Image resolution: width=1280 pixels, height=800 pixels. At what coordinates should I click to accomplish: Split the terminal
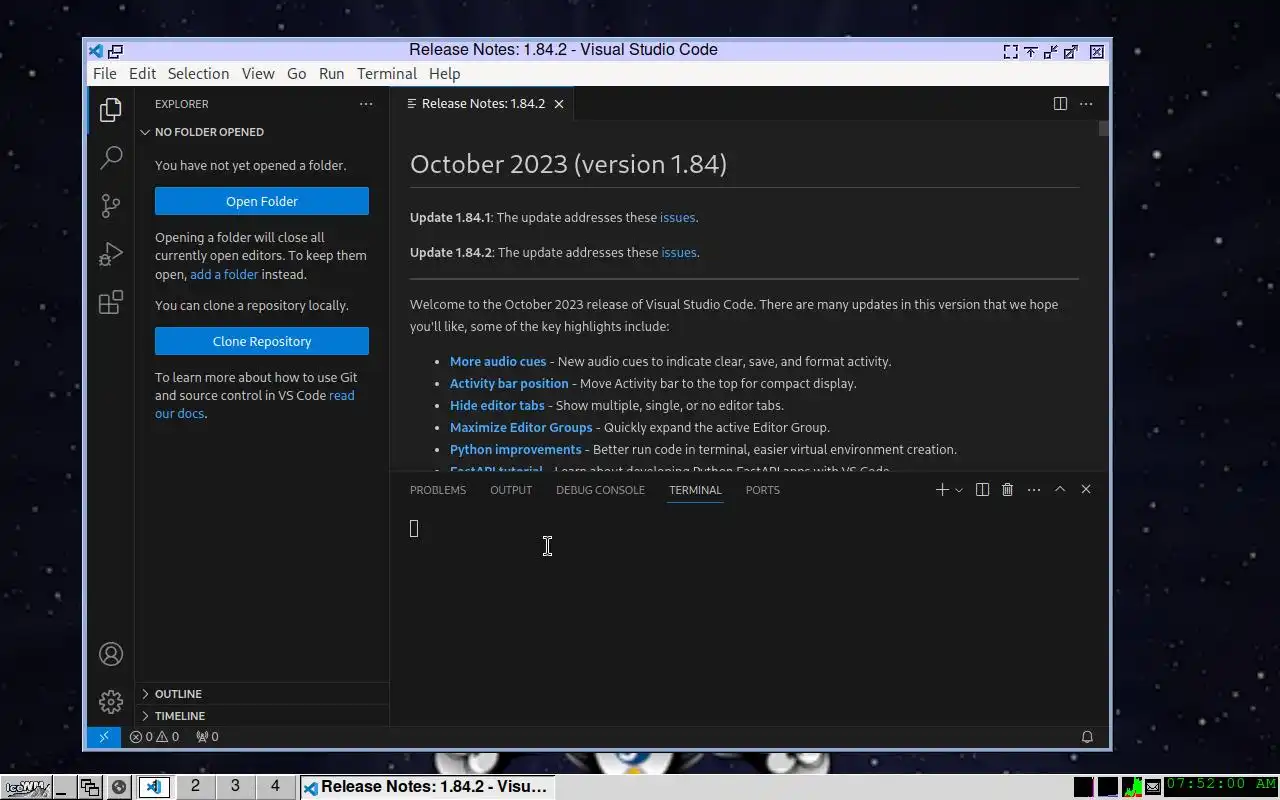click(982, 490)
